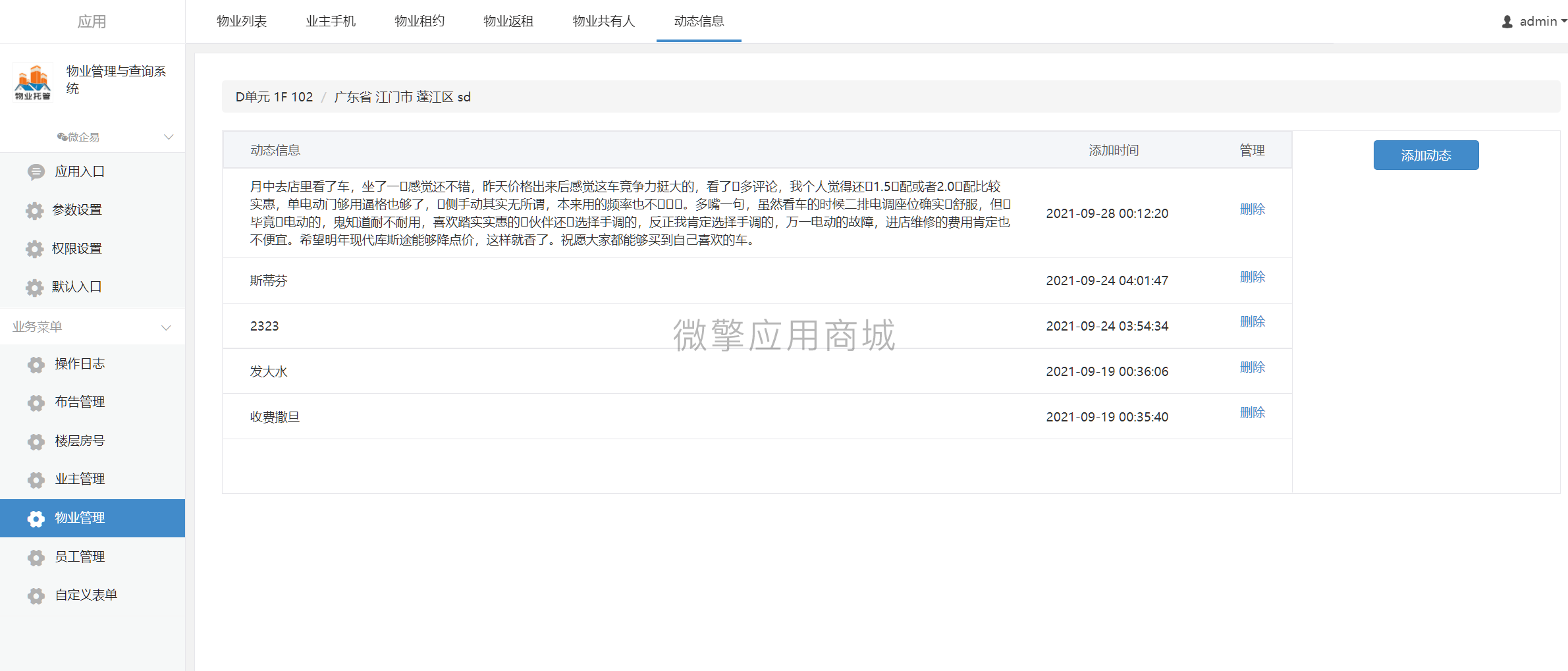
Task: Click the 收费撒旦 row text
Action: (x=275, y=417)
